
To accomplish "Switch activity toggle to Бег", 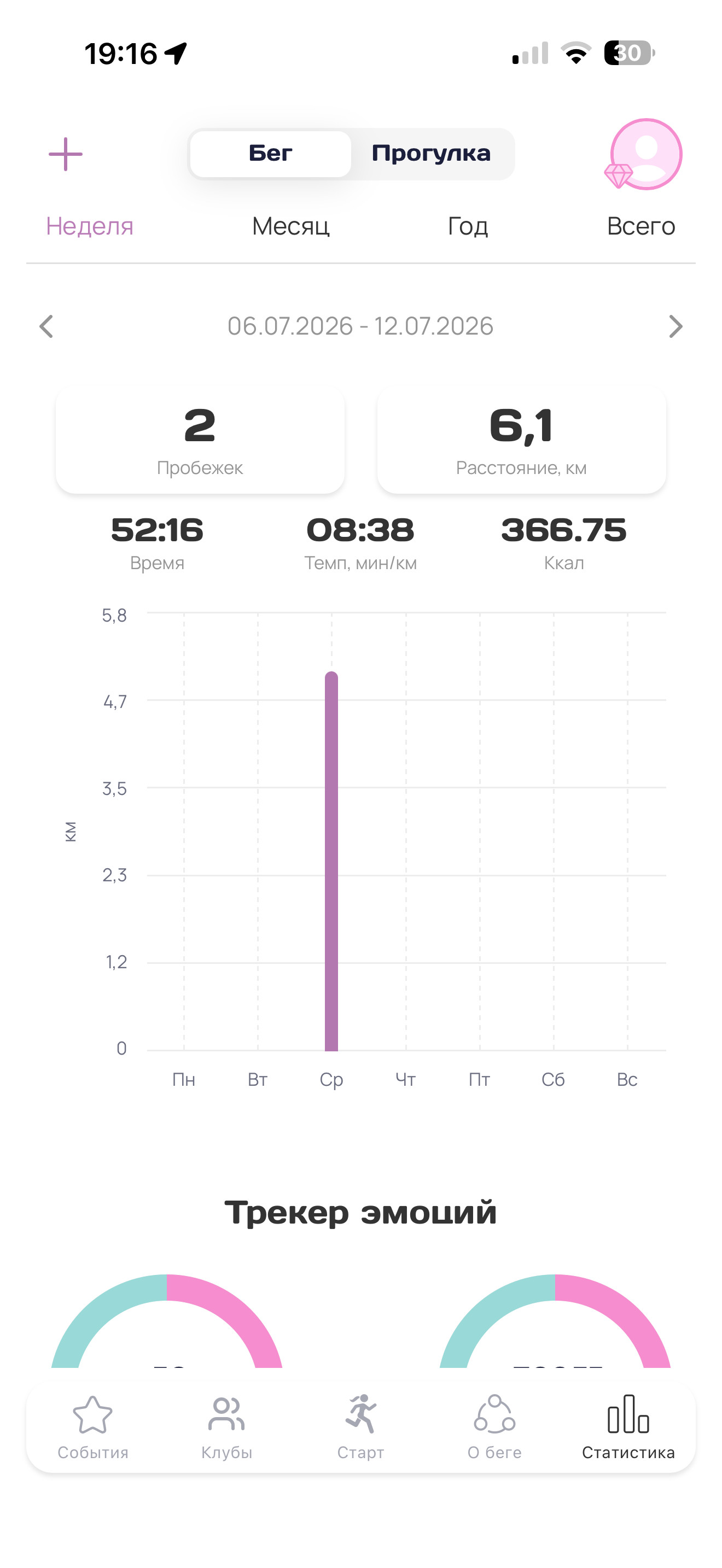I will [270, 154].
